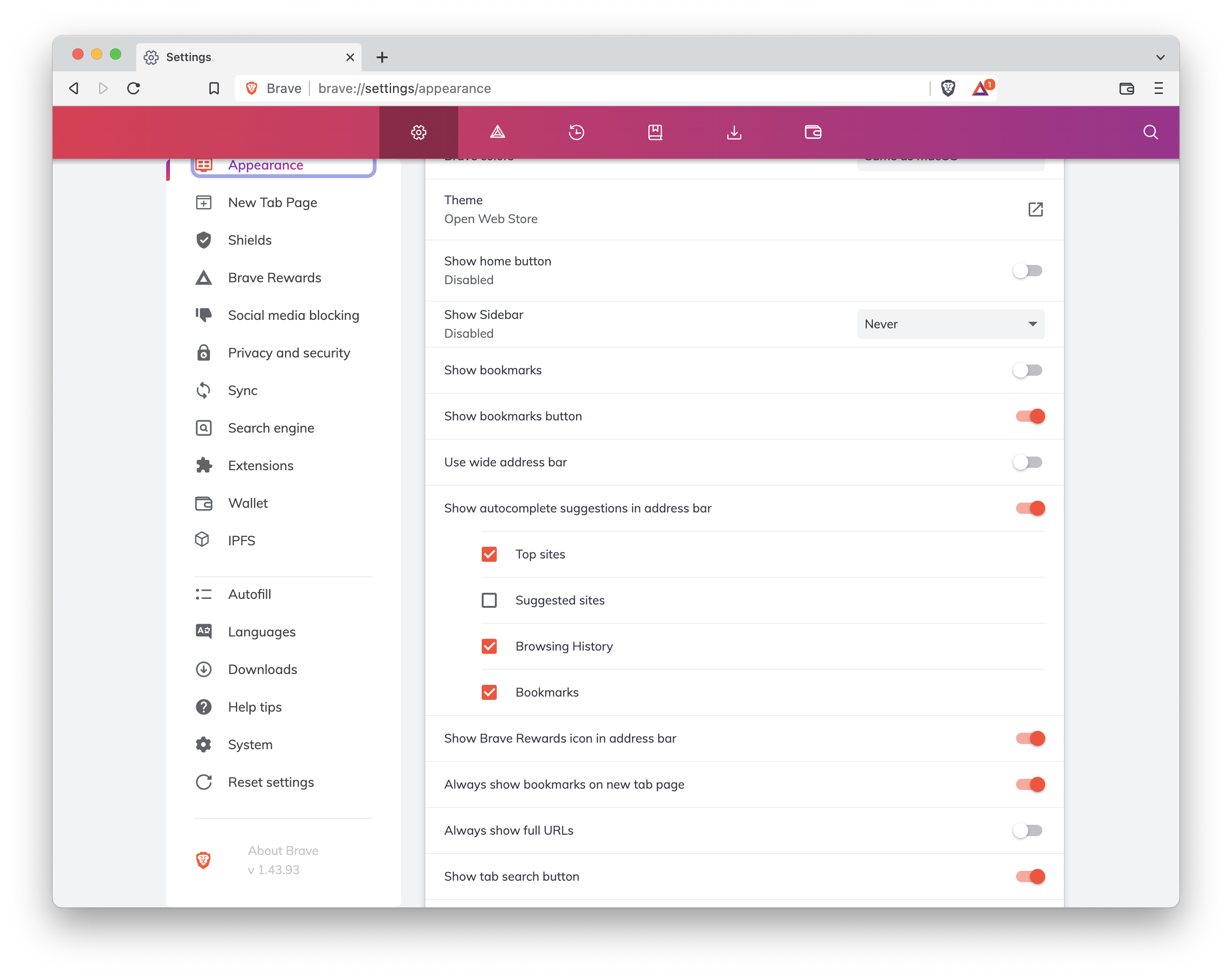Open the Theme Web Store link
Screen dimensions: 1232x977
click(x=1036, y=210)
